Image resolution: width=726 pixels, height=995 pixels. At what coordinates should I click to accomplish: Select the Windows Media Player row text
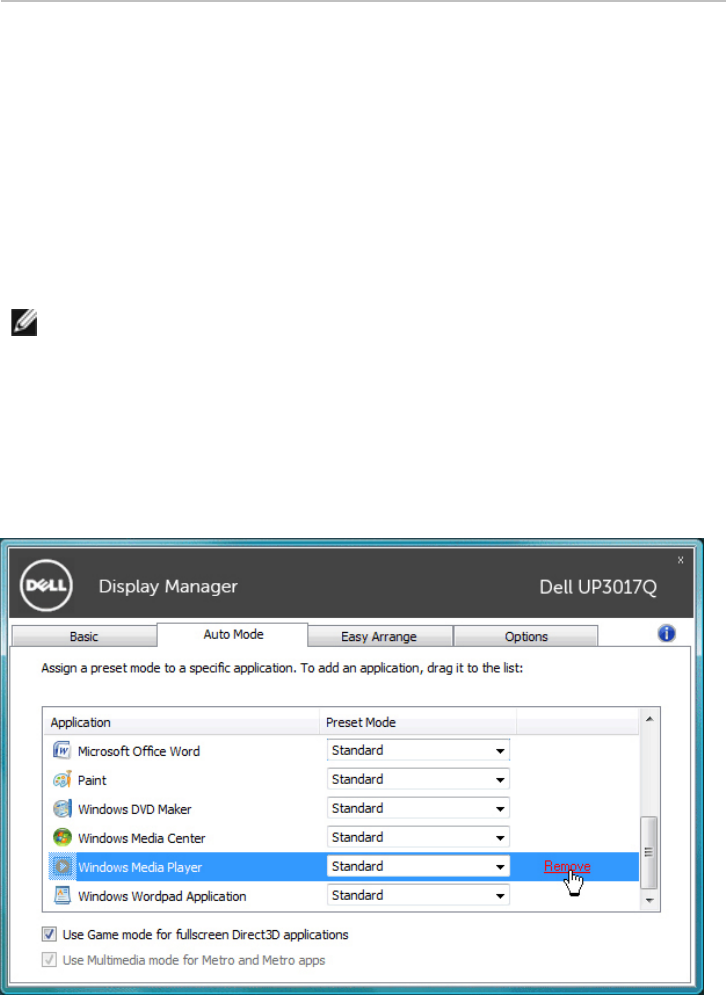click(x=140, y=867)
